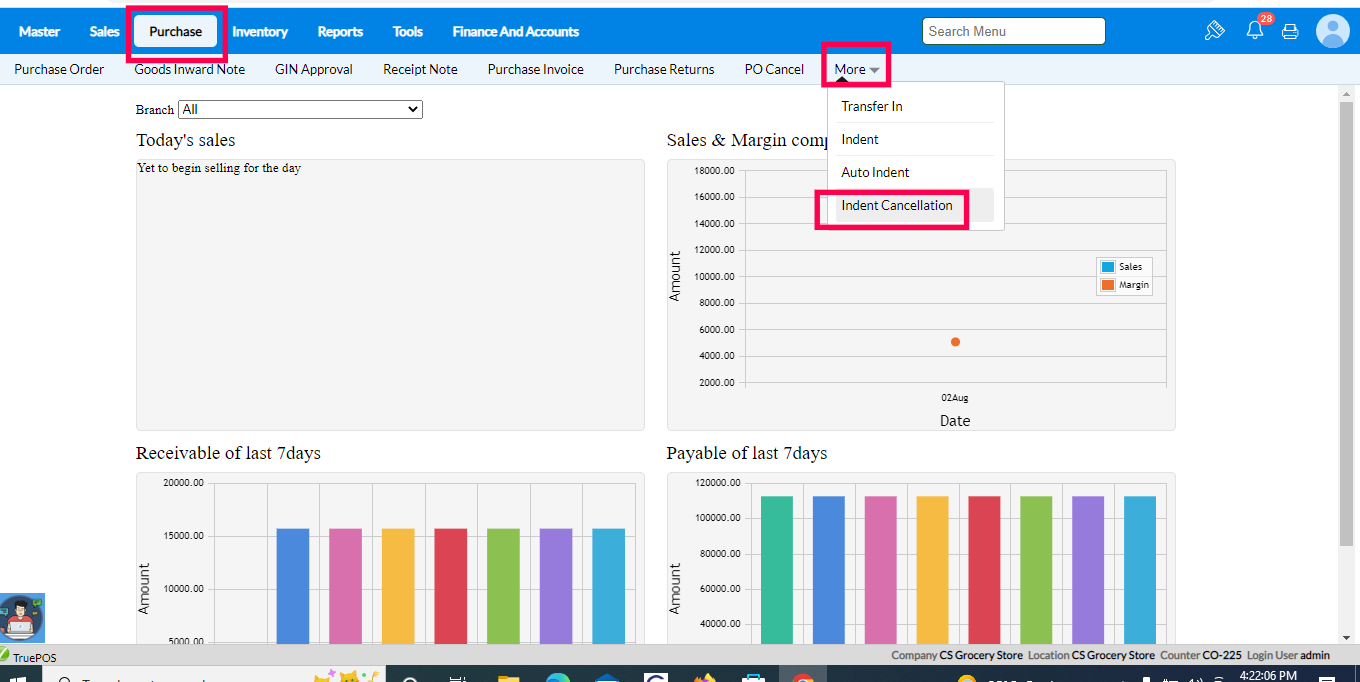Open the support agent chat icon

point(22,618)
